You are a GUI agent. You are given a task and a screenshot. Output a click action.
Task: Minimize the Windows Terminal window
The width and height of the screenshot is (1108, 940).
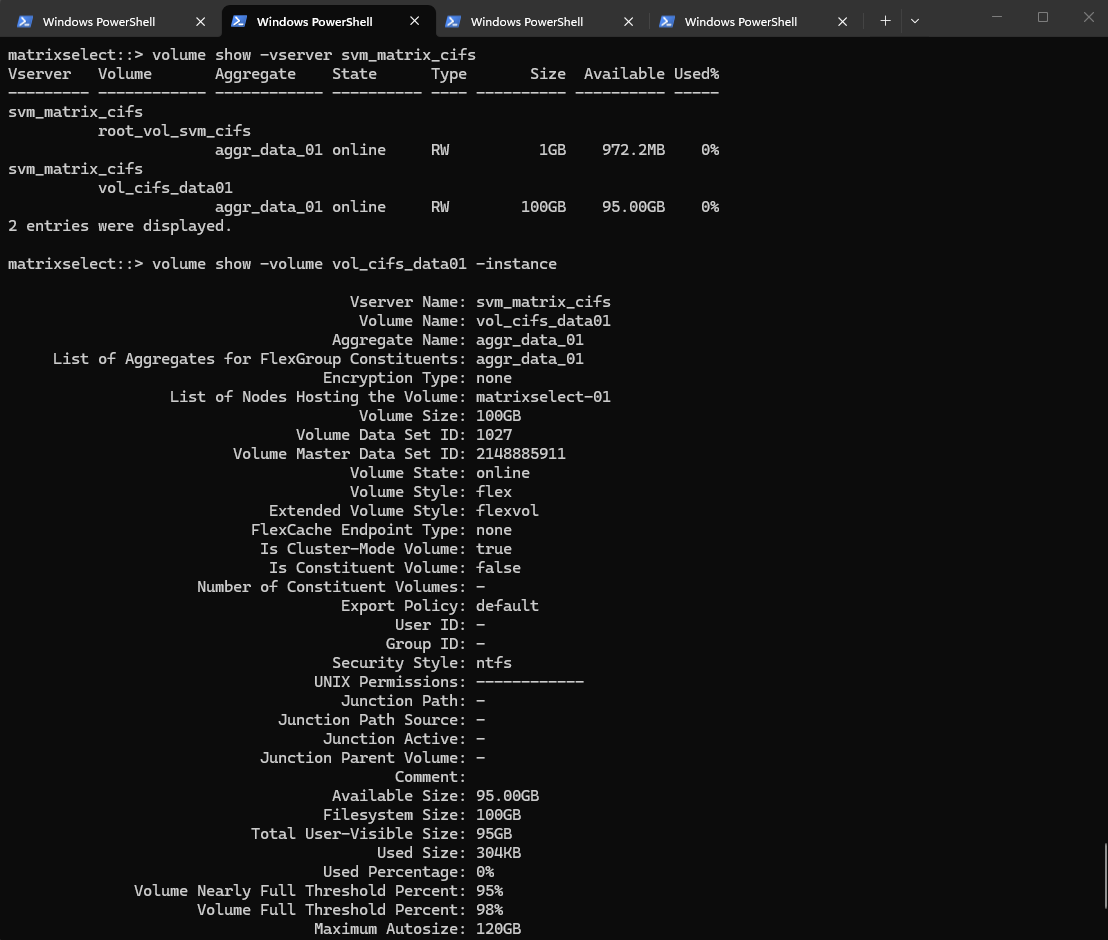(x=997, y=17)
